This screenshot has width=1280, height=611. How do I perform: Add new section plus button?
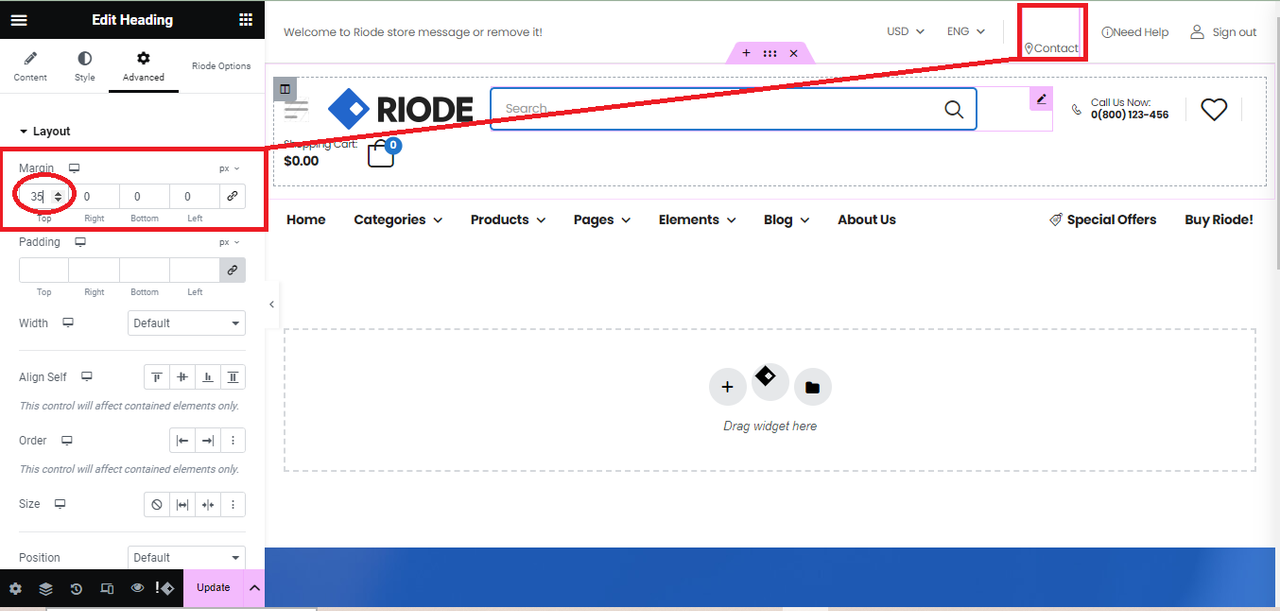pos(727,387)
